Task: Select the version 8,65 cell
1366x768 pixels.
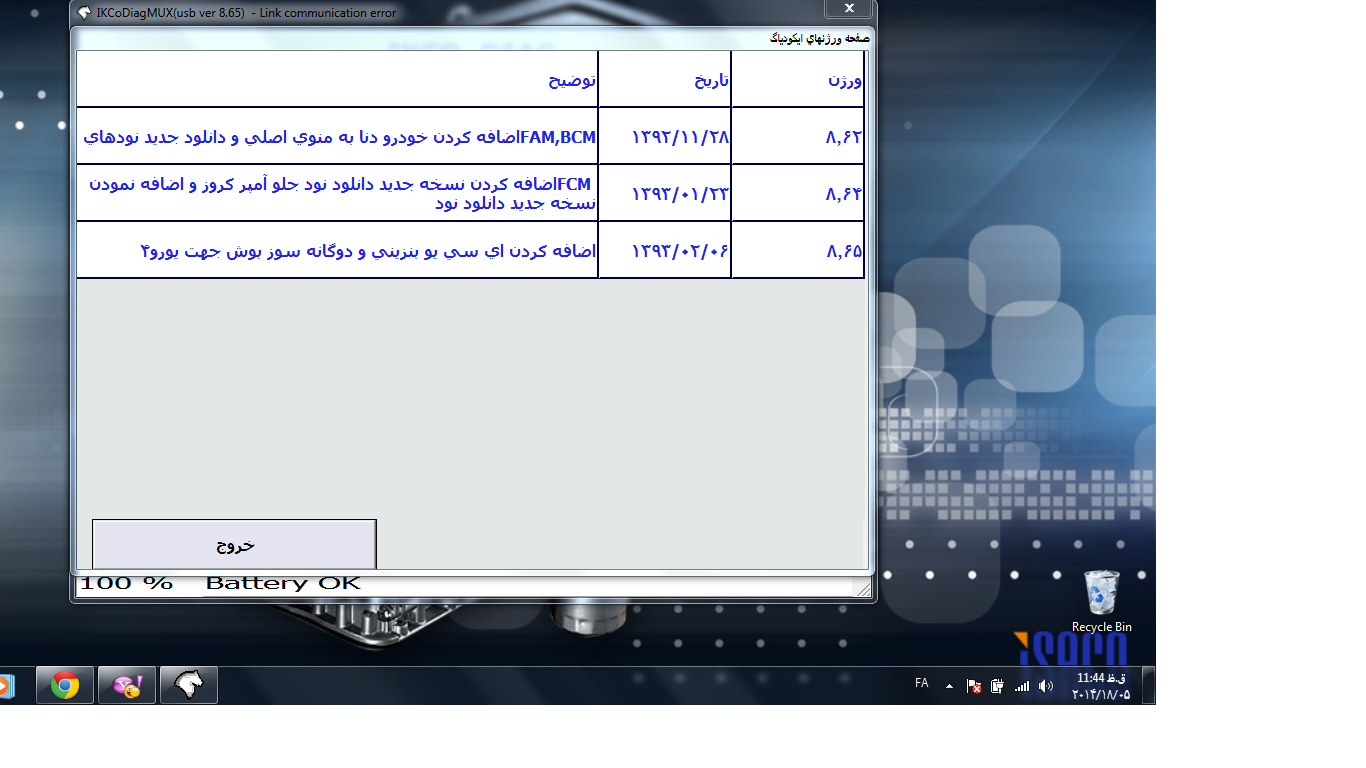Action: [798, 251]
